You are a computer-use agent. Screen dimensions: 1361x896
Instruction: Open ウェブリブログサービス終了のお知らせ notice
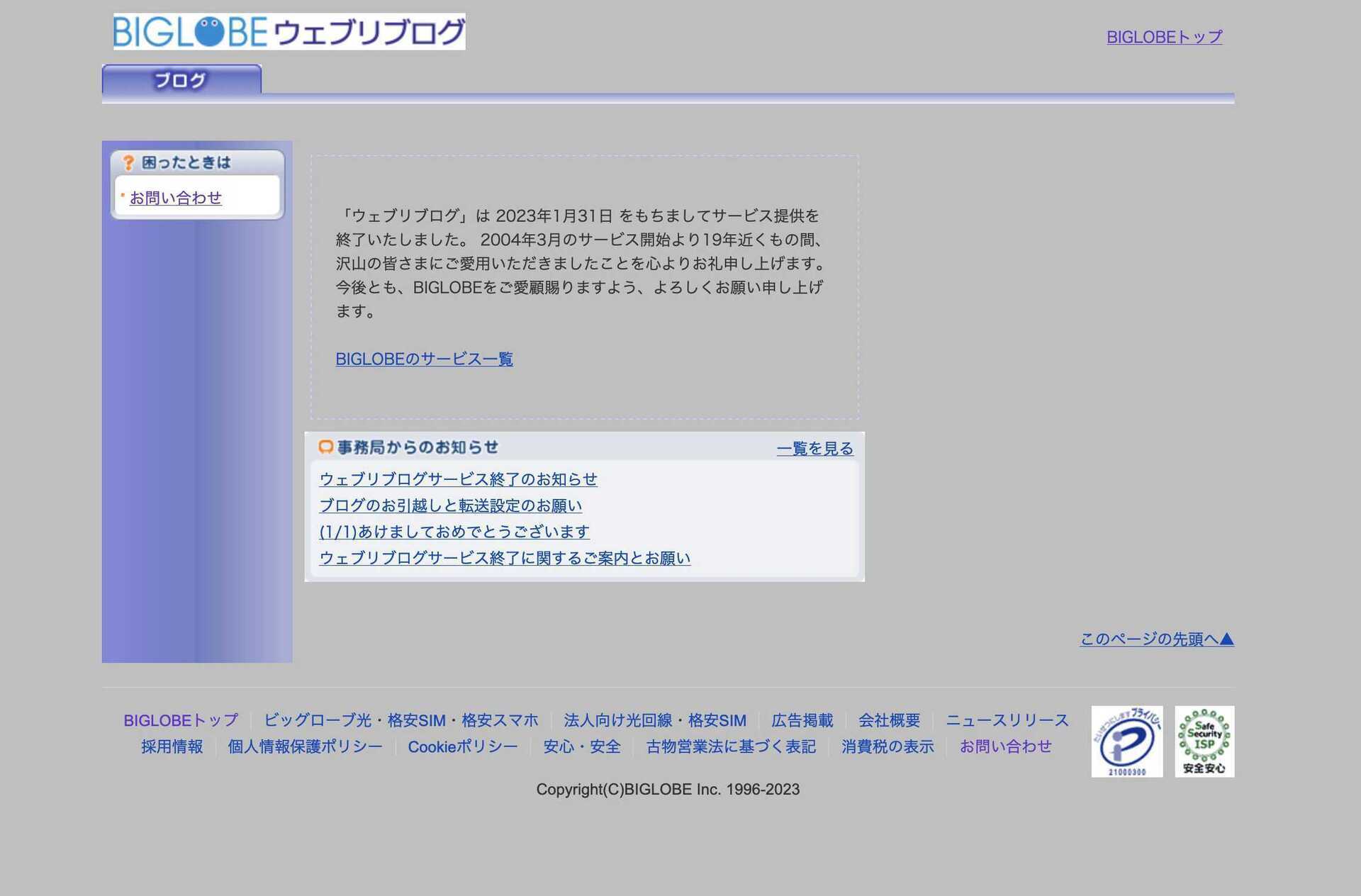coord(458,479)
